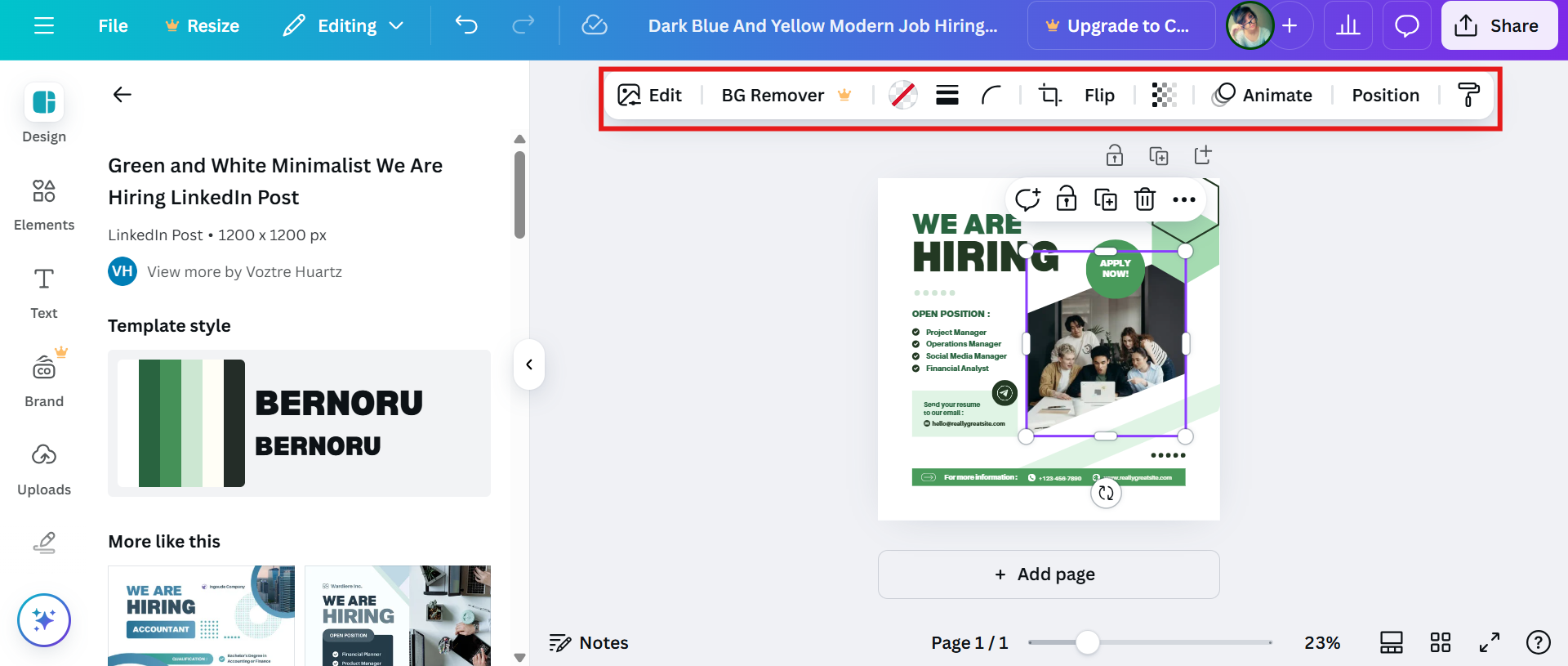Image resolution: width=1568 pixels, height=666 pixels.
Task: Open the comments speech bubble in header
Action: click(1406, 26)
